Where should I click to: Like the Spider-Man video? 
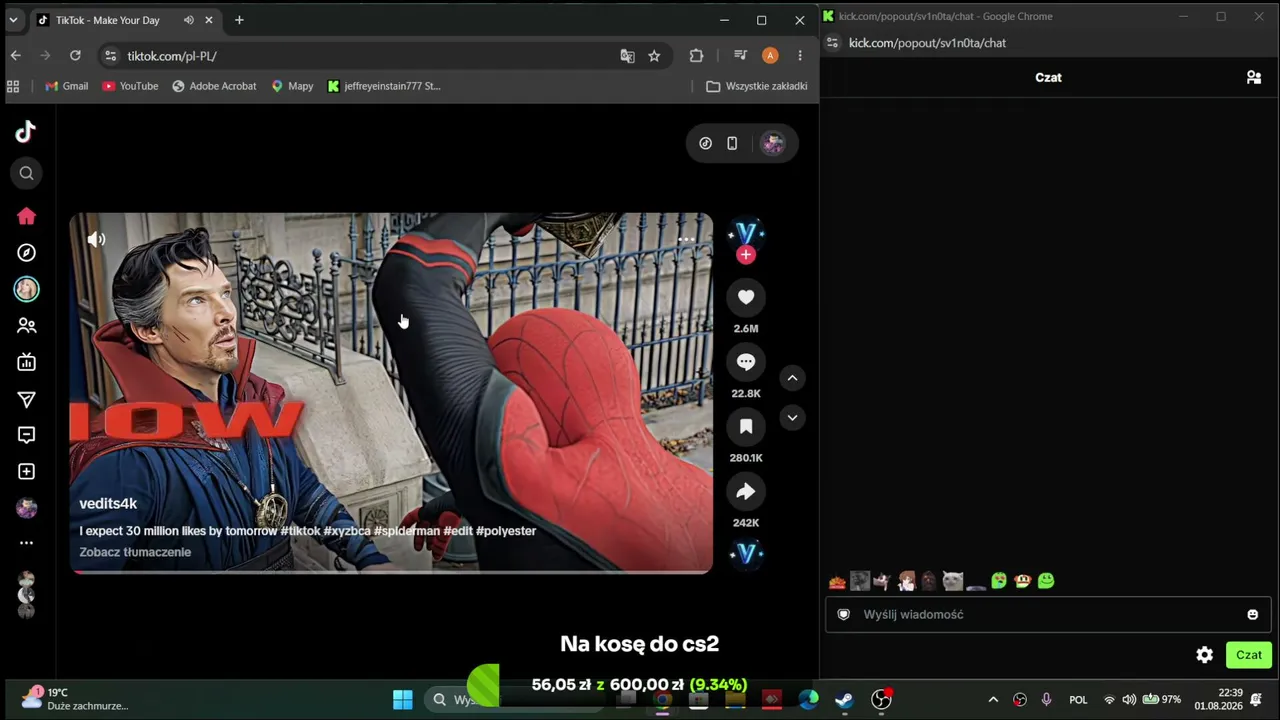[746, 297]
